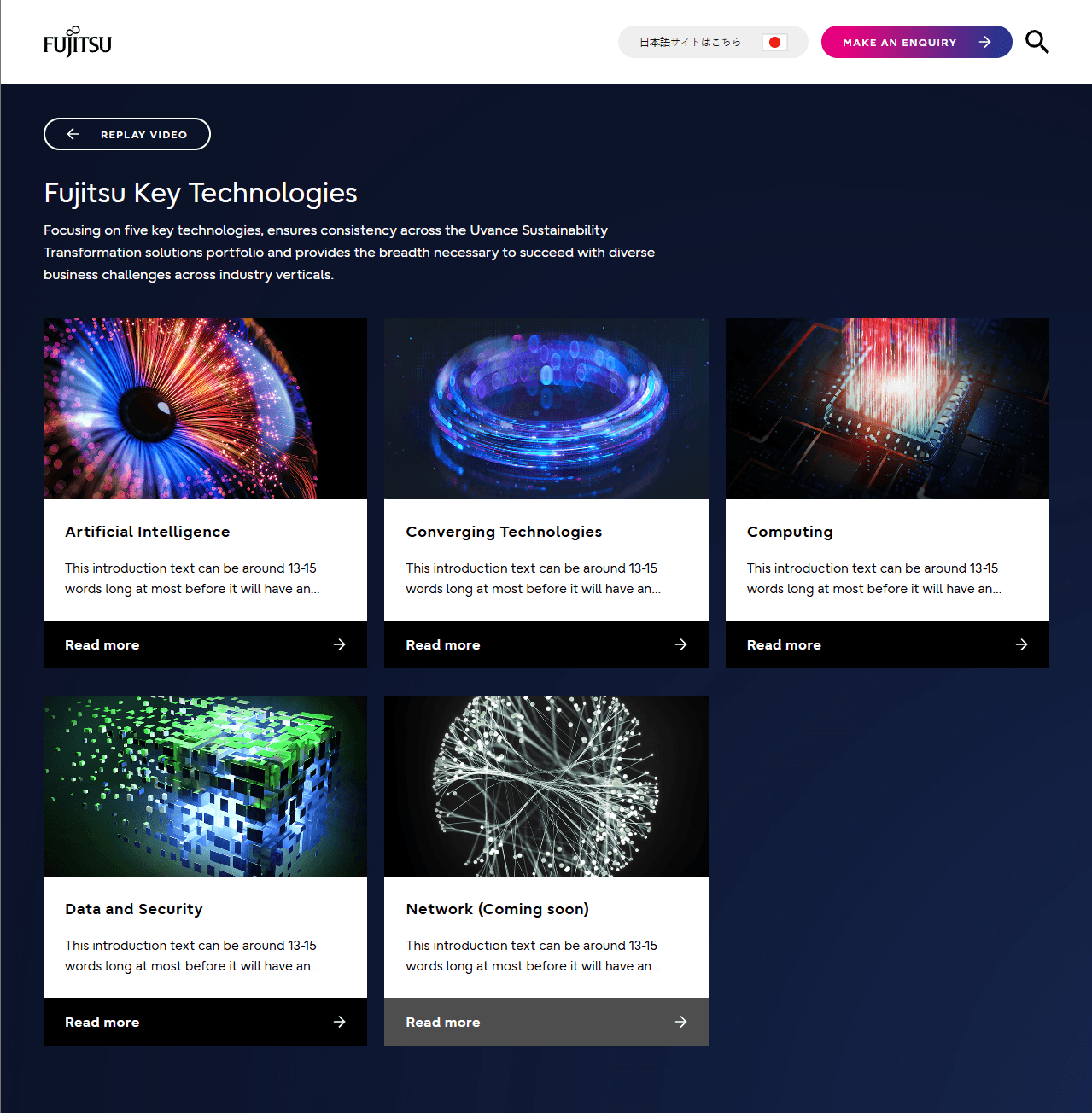Open the search magnifier icon
The width and height of the screenshot is (1092, 1113).
(1037, 42)
